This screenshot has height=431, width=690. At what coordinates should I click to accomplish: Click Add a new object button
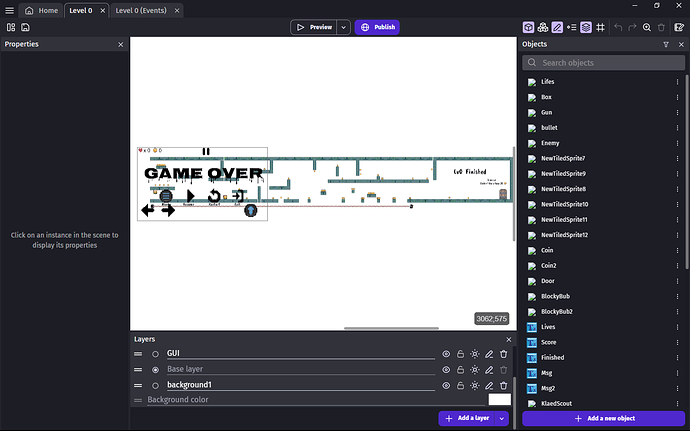(x=604, y=418)
